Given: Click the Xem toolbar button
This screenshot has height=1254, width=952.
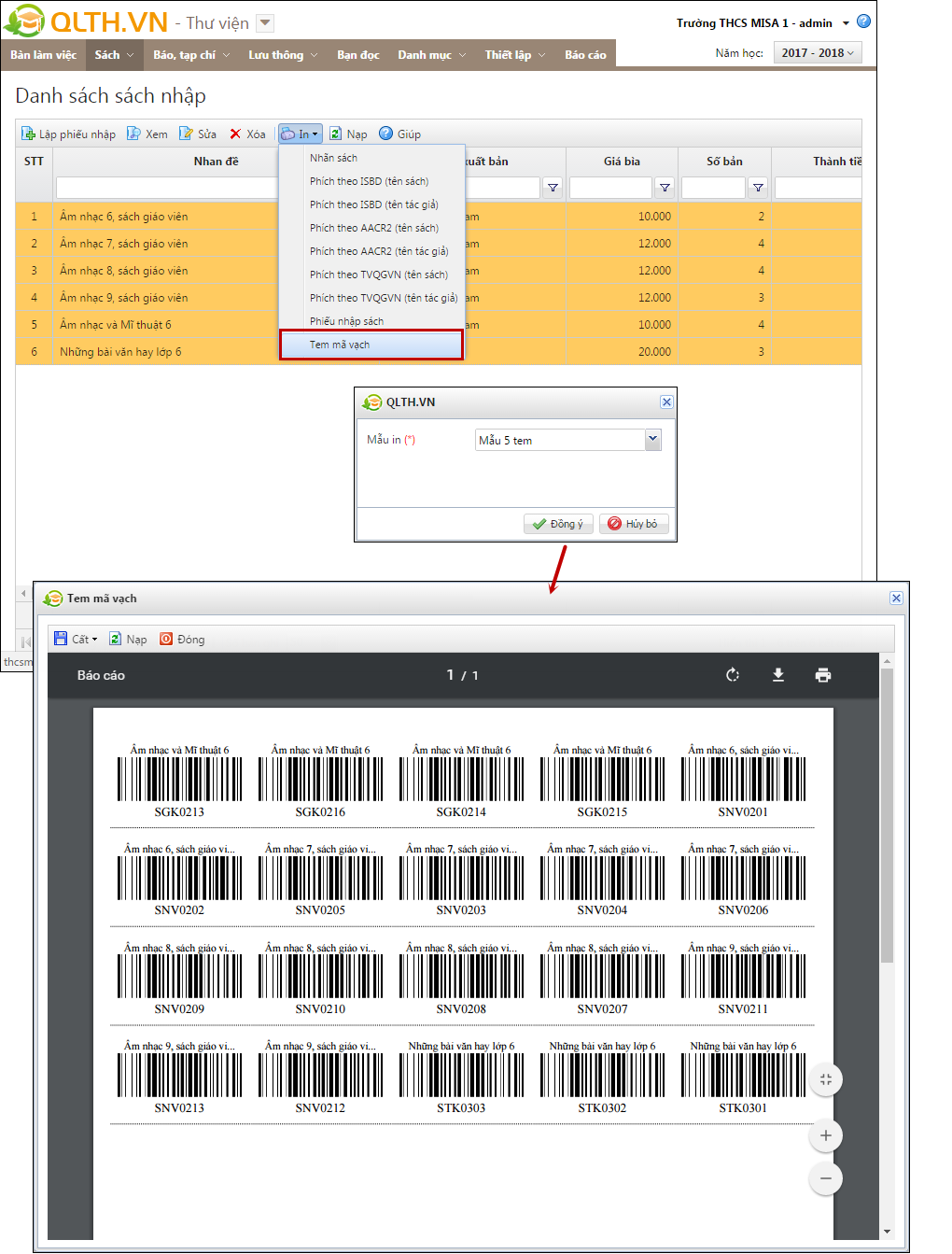Looking at the screenshot, I should click(x=147, y=134).
